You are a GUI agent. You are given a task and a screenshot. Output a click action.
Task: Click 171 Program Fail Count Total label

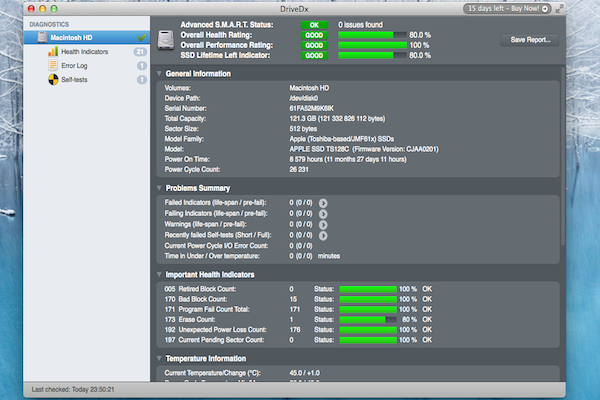pyautogui.click(x=207, y=309)
